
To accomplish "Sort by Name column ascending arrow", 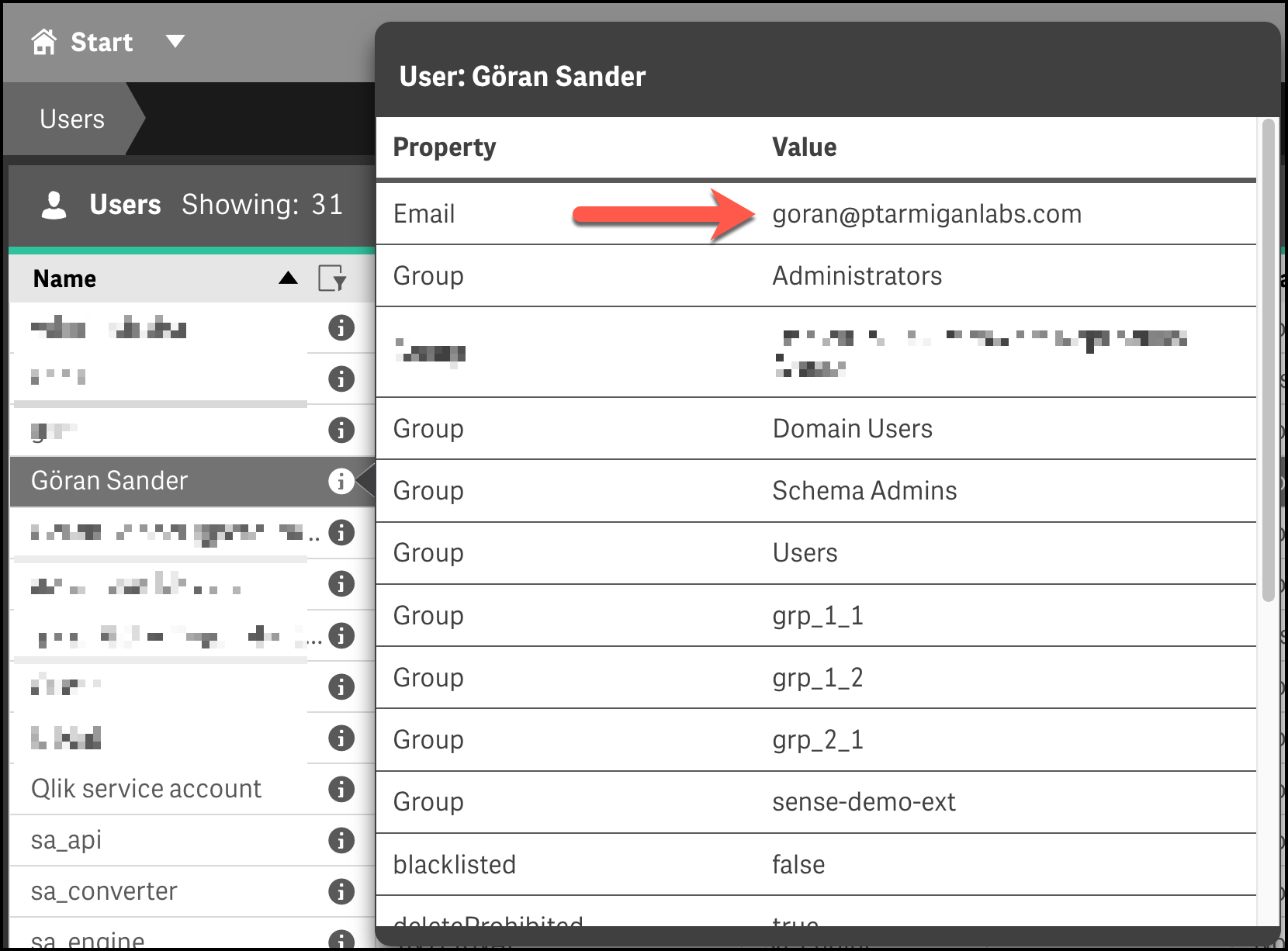I will click(288, 278).
